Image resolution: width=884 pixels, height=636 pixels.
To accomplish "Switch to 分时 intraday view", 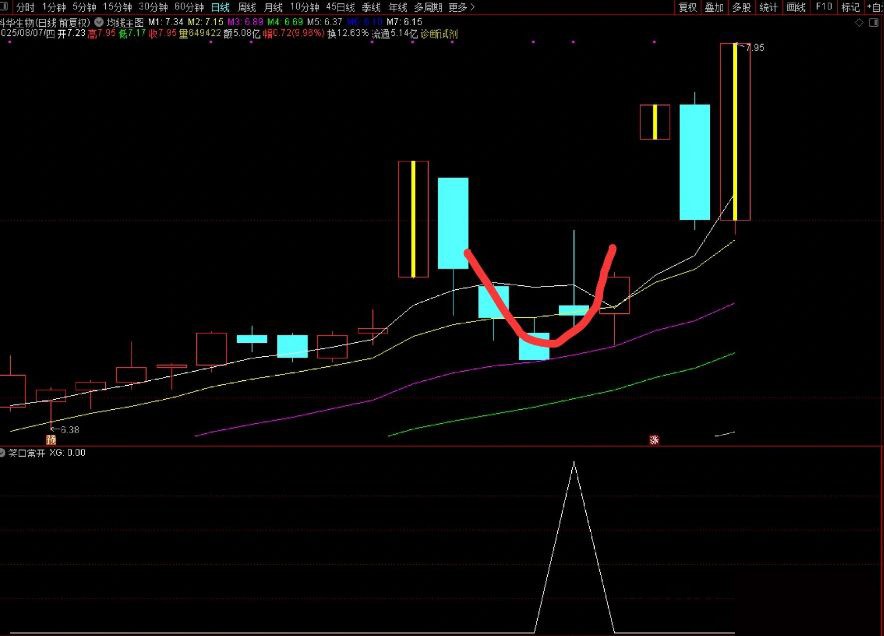I will (25, 7).
